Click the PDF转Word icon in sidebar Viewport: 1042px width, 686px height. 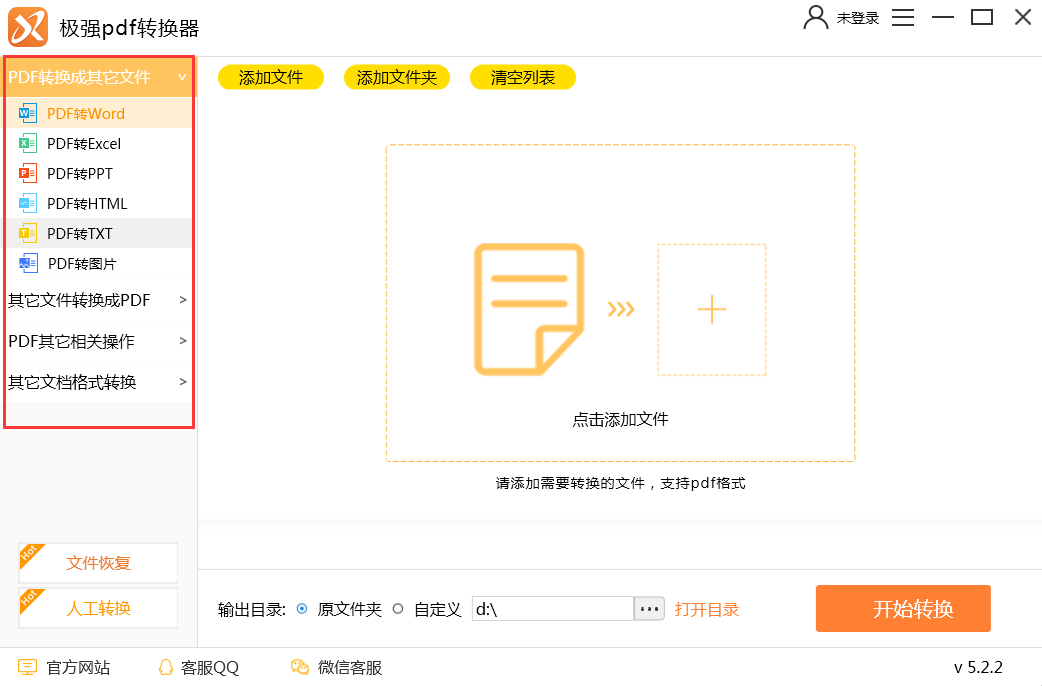point(28,113)
